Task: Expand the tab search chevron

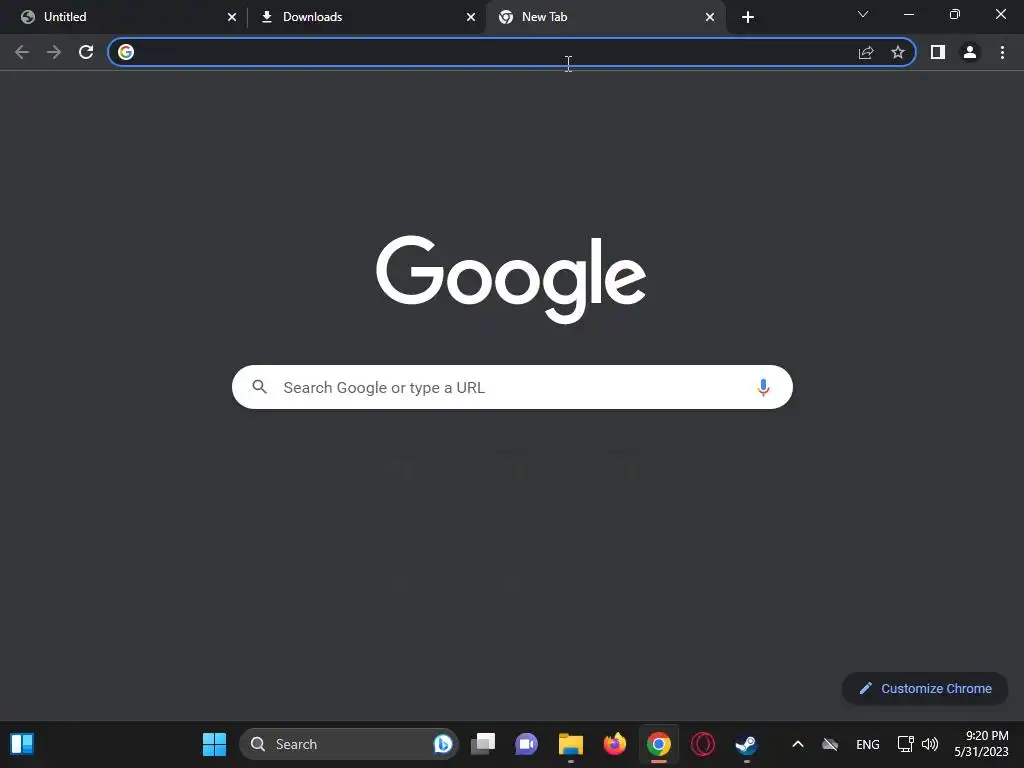Action: 863,14
